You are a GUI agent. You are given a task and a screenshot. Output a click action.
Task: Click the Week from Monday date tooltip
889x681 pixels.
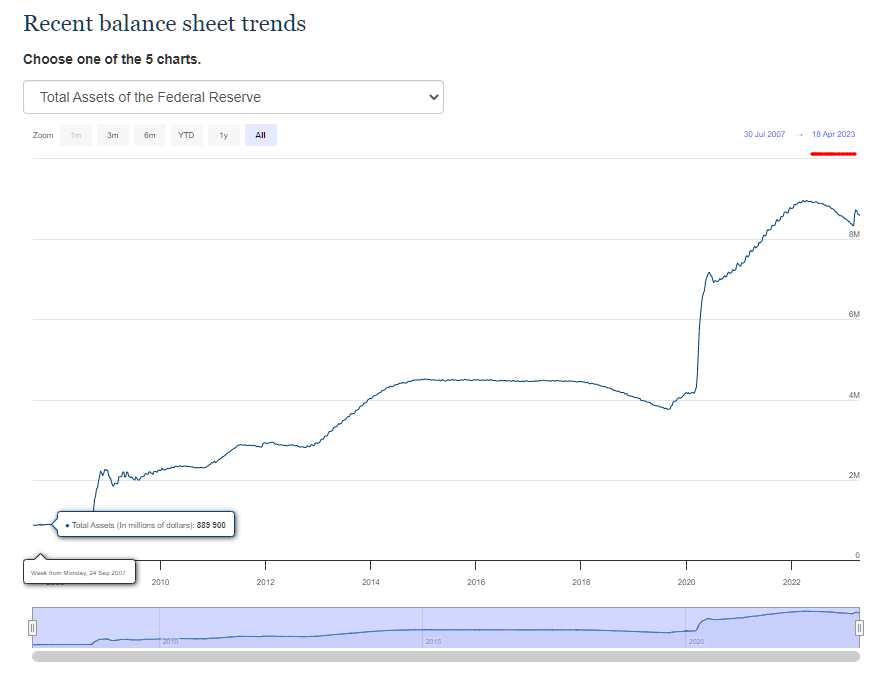pyautogui.click(x=79, y=572)
